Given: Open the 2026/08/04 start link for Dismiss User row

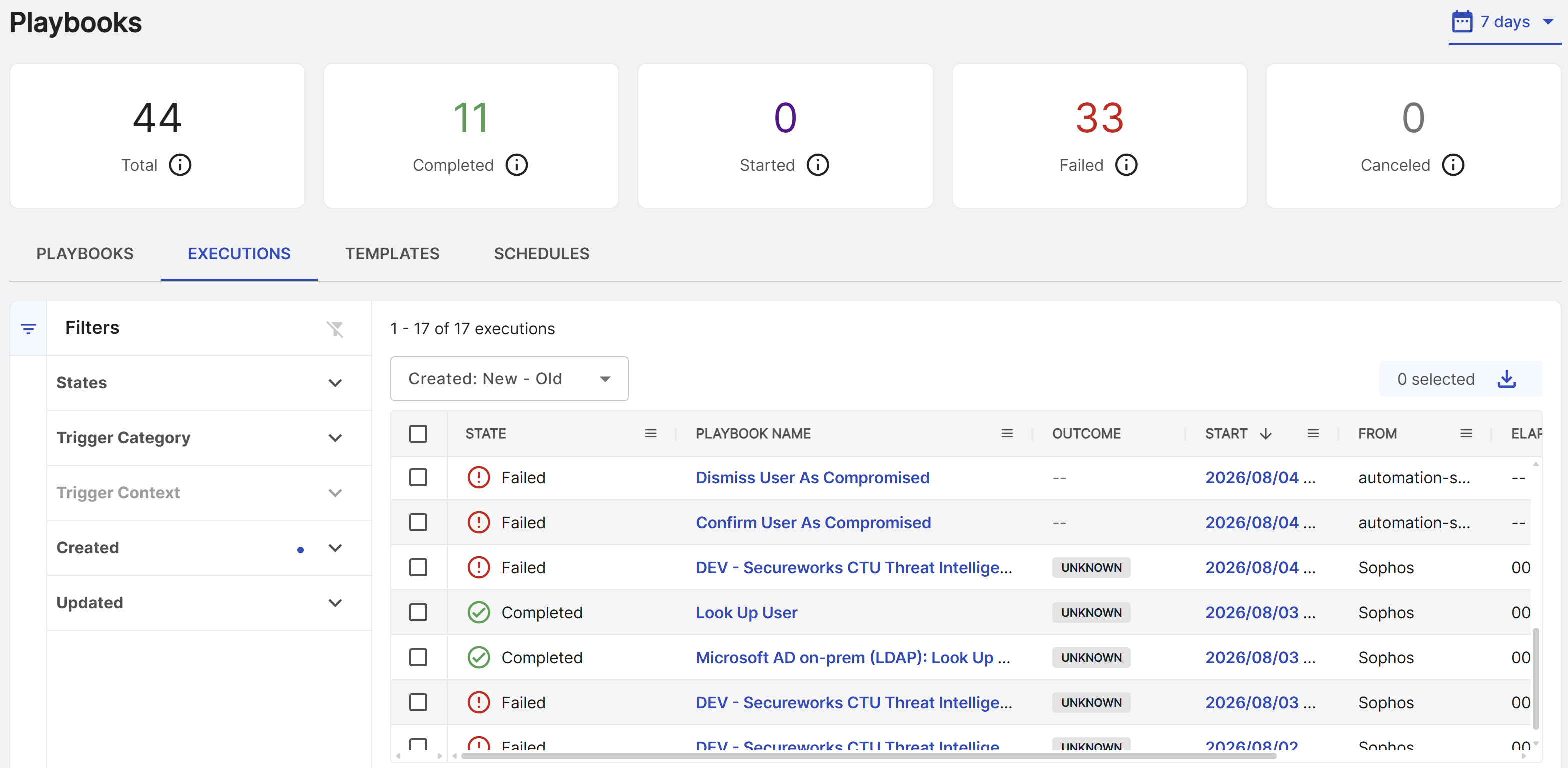Looking at the screenshot, I should 1260,477.
